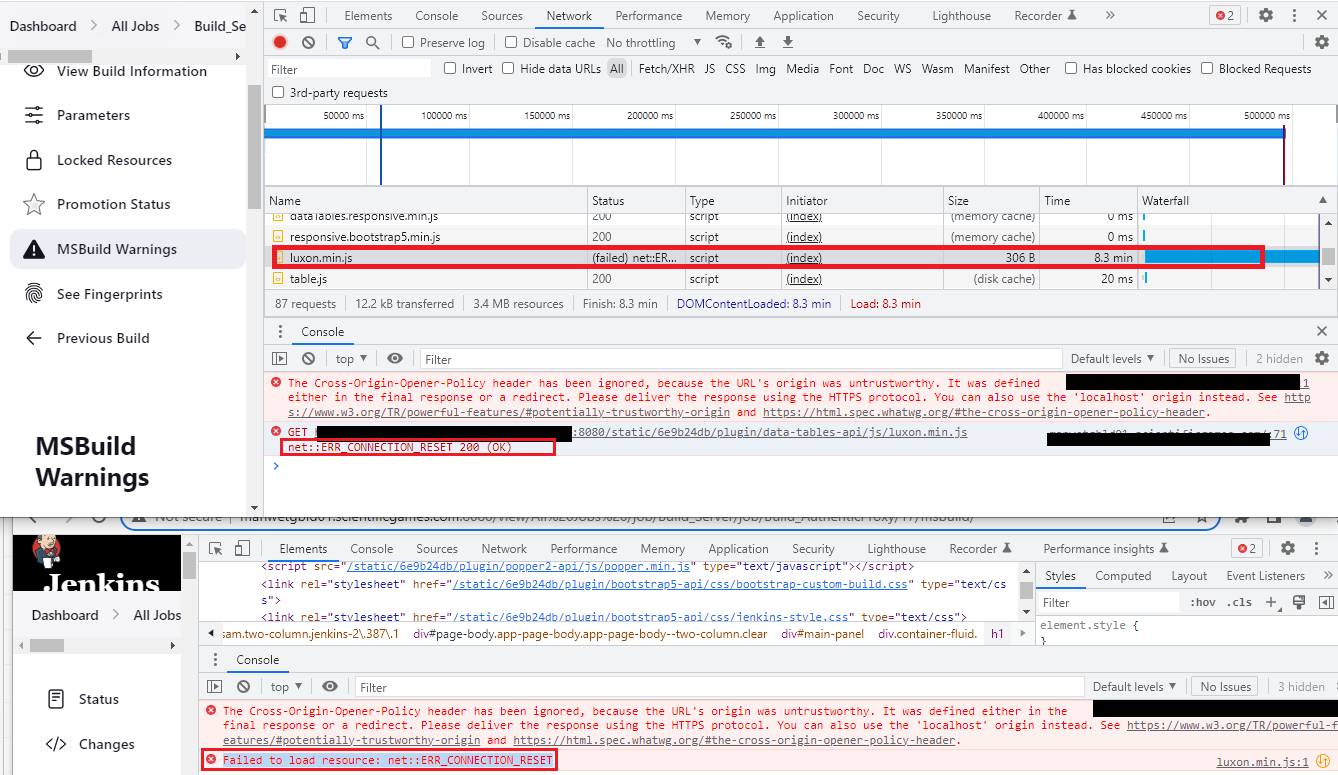Screen dimensions: 1338x775
Task: Clear console in bottom console drawer
Action: [x=243, y=687]
